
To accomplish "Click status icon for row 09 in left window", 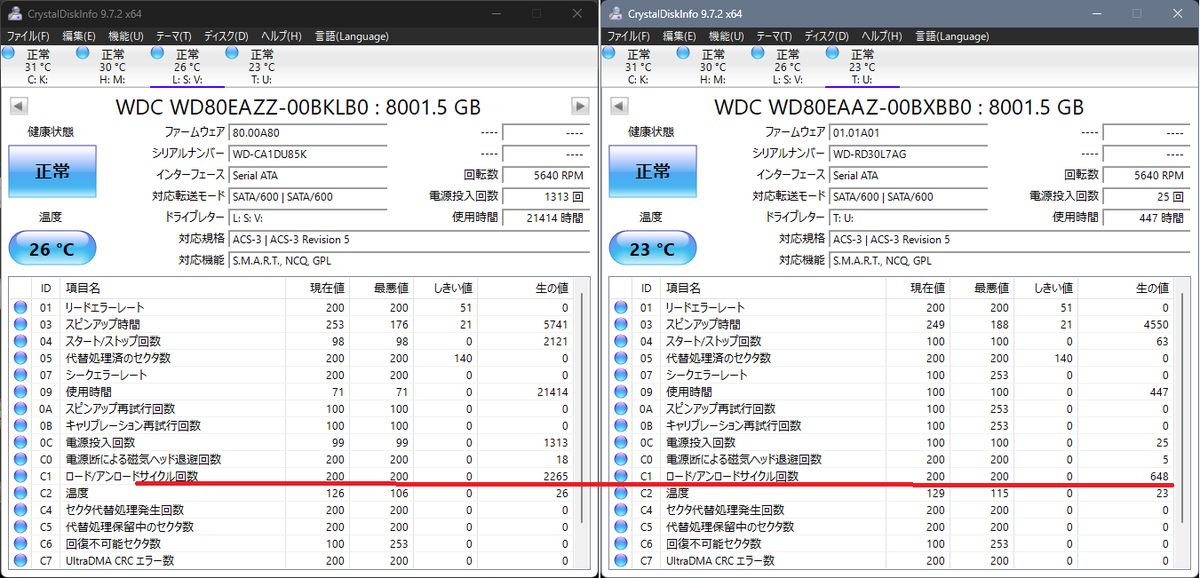I will (20, 392).
